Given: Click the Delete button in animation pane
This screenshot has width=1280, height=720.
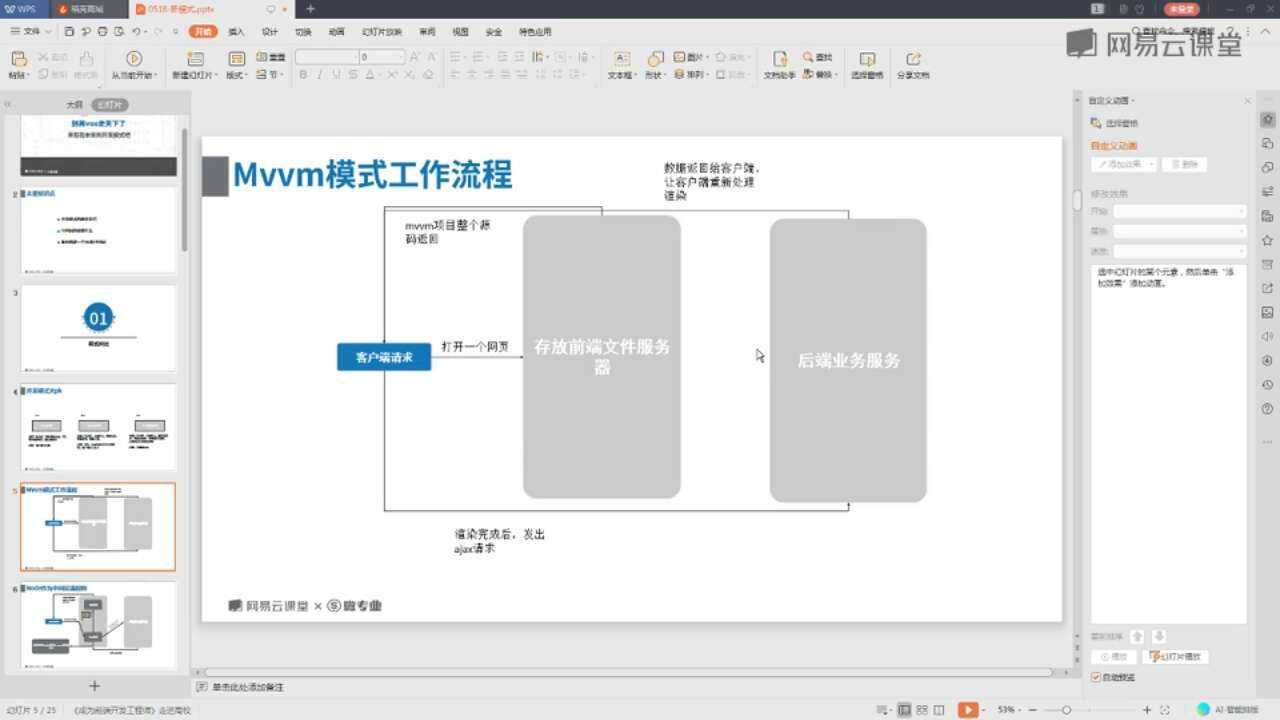Looking at the screenshot, I should (1185, 164).
